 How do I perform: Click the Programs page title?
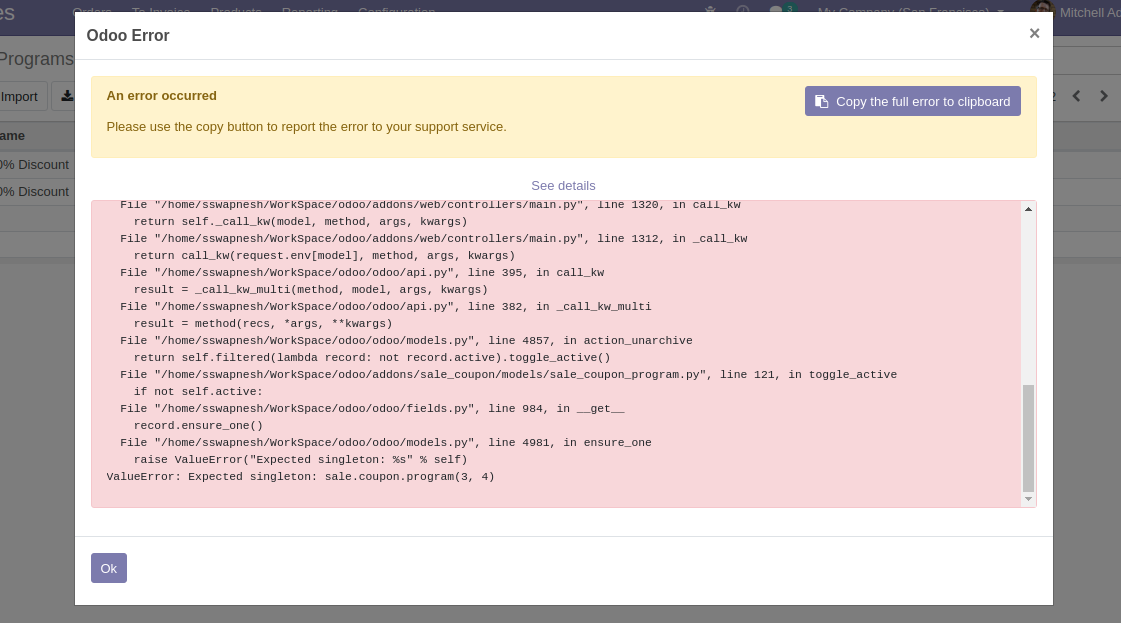pos(36,59)
